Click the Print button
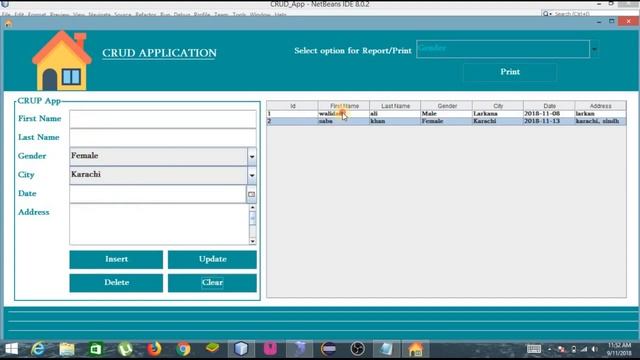Viewport: 640px width, 360px height. click(510, 72)
